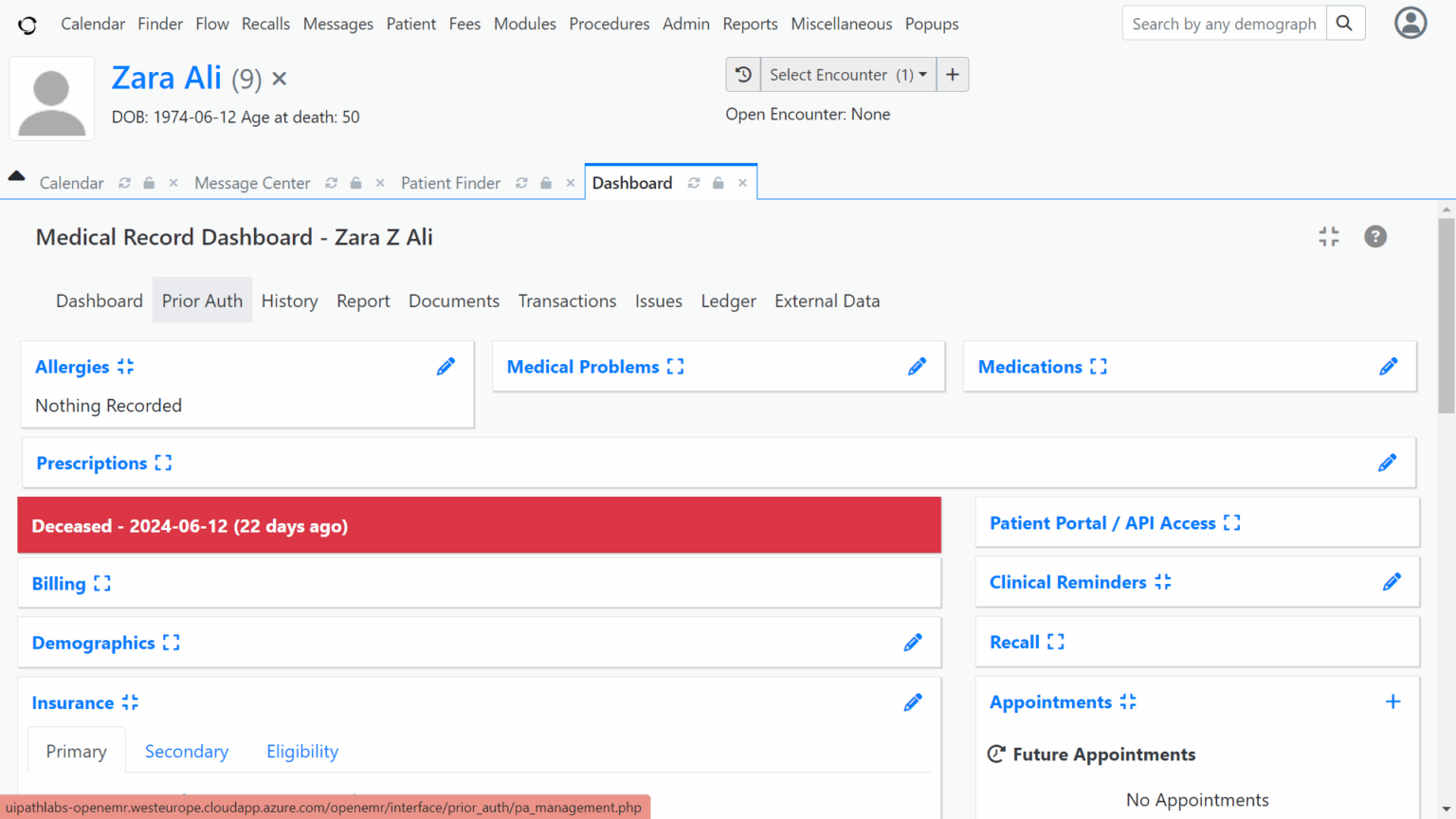
Task: Open the user account menu
Action: pos(1410,23)
